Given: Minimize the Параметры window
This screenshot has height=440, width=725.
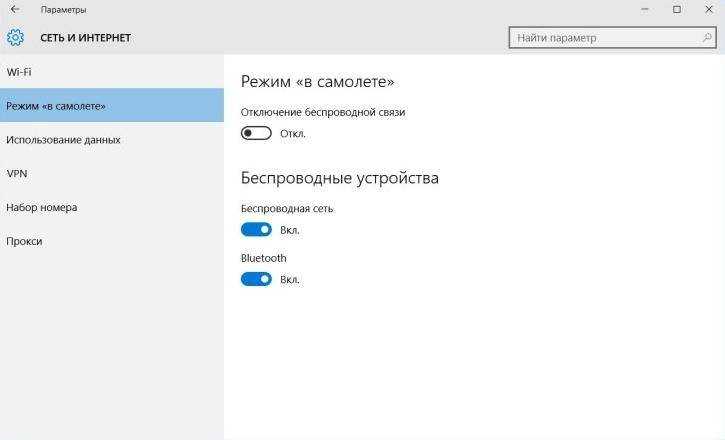Looking at the screenshot, I should pos(645,9).
